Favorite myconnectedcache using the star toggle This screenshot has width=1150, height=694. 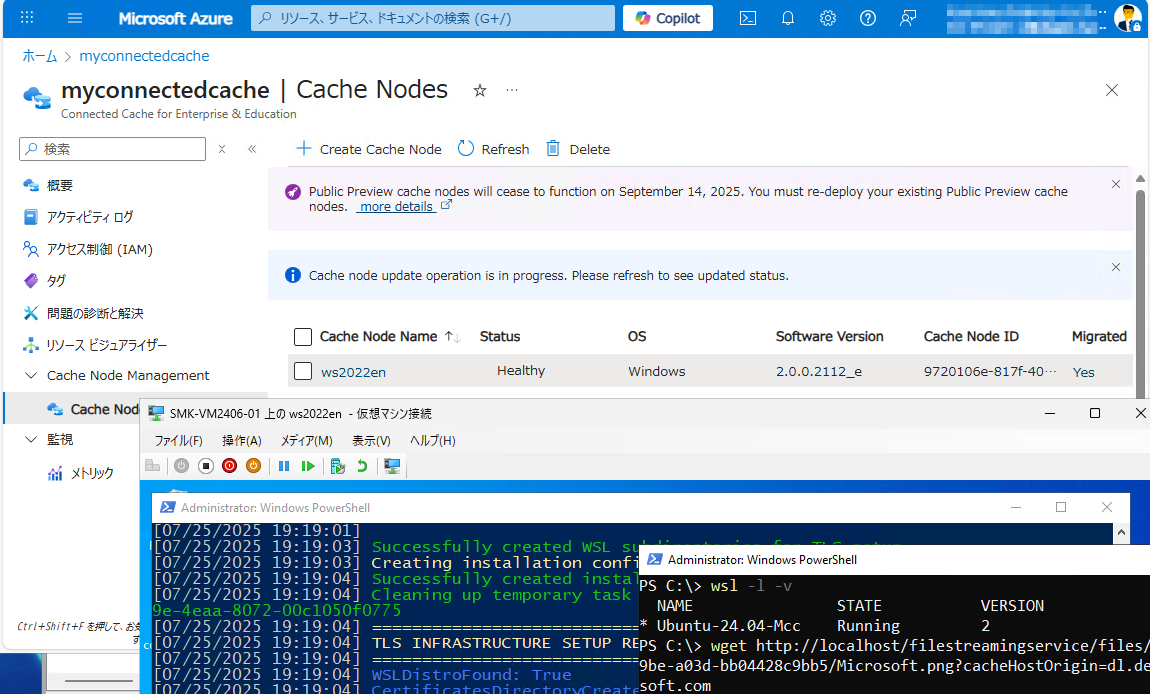[479, 90]
